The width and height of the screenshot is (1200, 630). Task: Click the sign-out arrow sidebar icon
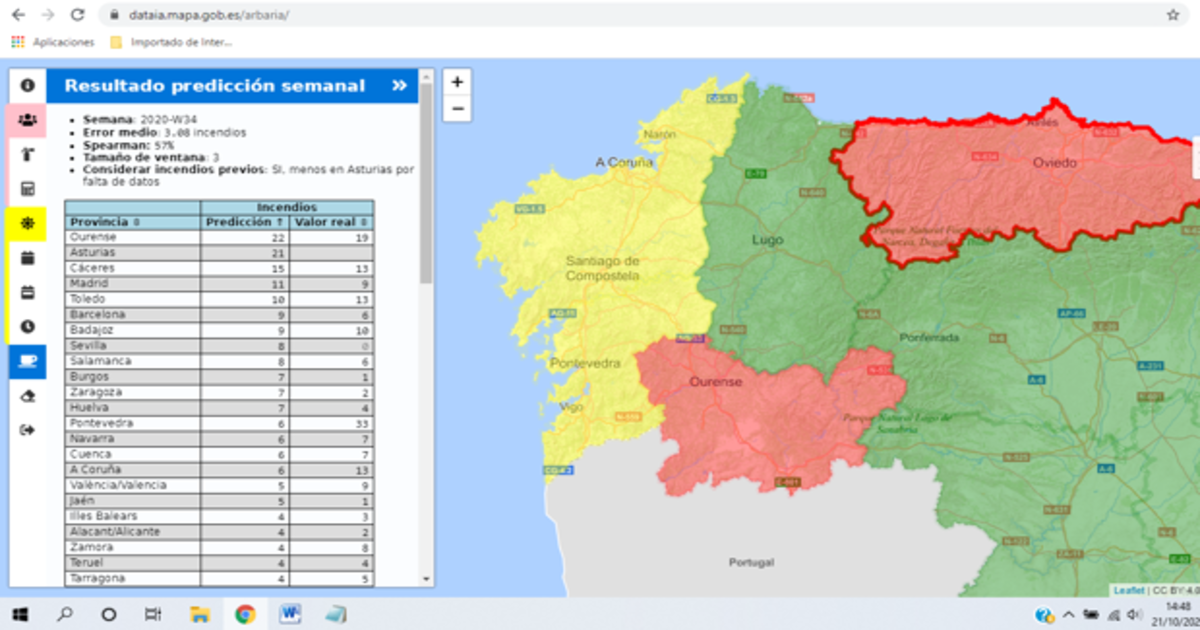(x=27, y=430)
